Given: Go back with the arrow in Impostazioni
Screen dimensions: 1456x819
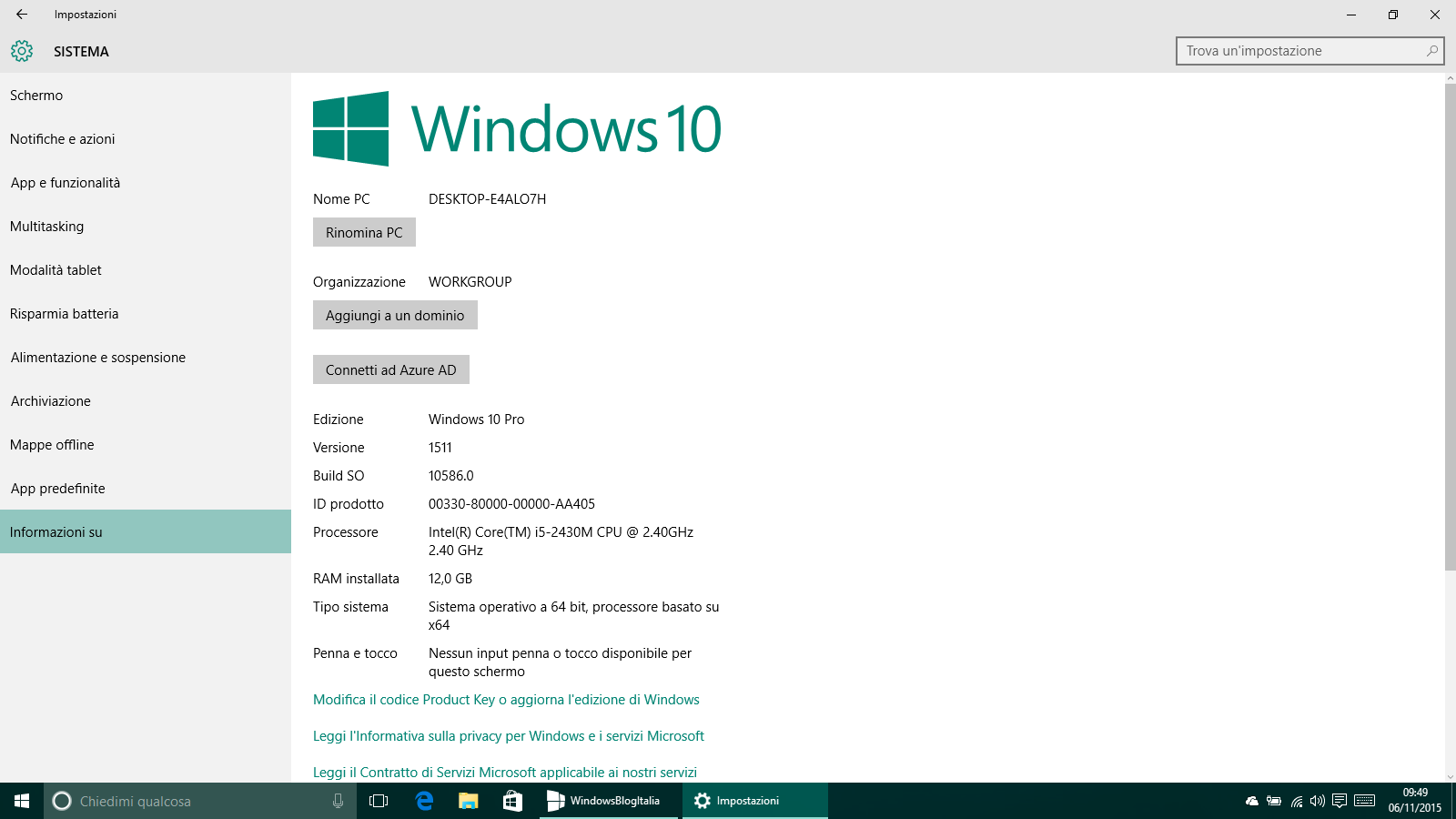Looking at the screenshot, I should tap(22, 15).
